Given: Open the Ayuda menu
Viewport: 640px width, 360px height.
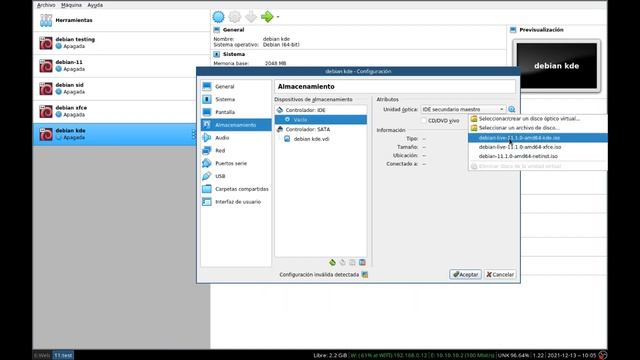Looking at the screenshot, I should coord(95,5).
